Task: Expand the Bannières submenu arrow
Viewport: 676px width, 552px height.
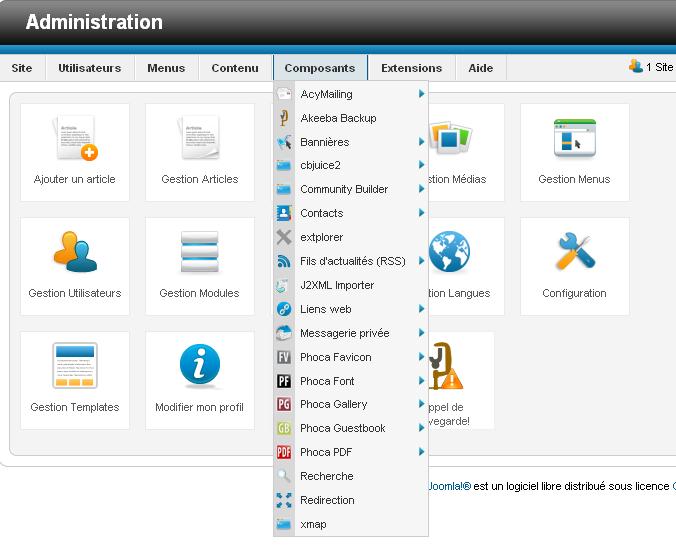Action: (x=421, y=141)
